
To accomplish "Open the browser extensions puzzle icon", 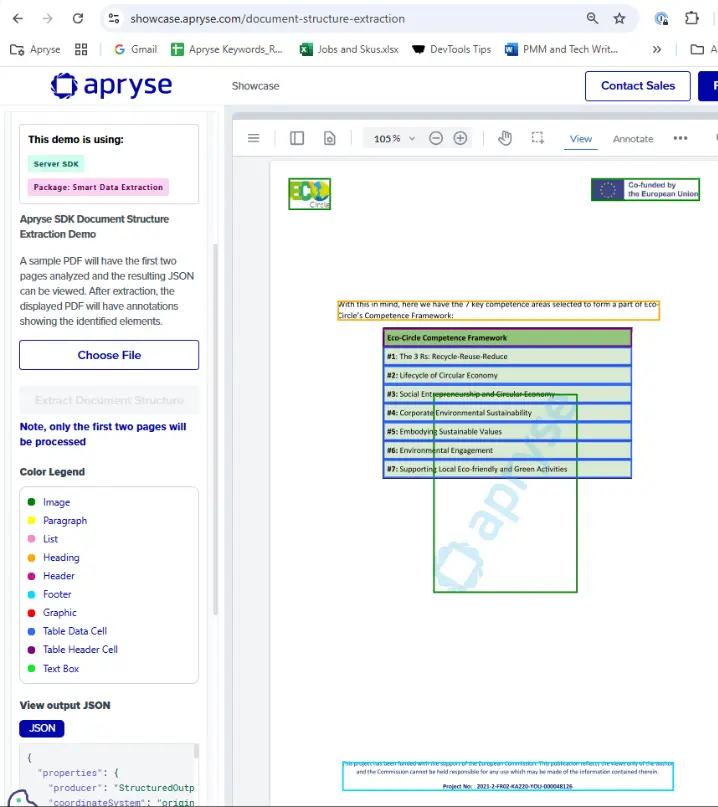I will click(692, 19).
